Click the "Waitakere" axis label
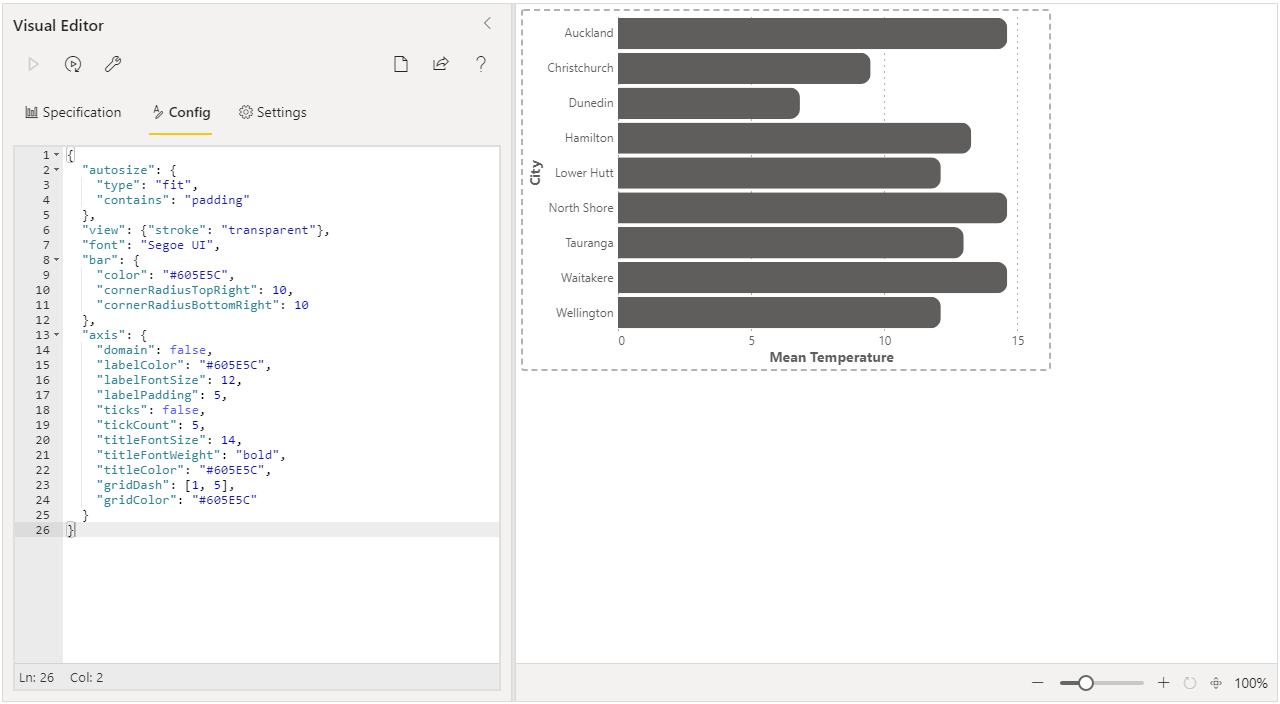This screenshot has width=1280, height=704. (588, 278)
